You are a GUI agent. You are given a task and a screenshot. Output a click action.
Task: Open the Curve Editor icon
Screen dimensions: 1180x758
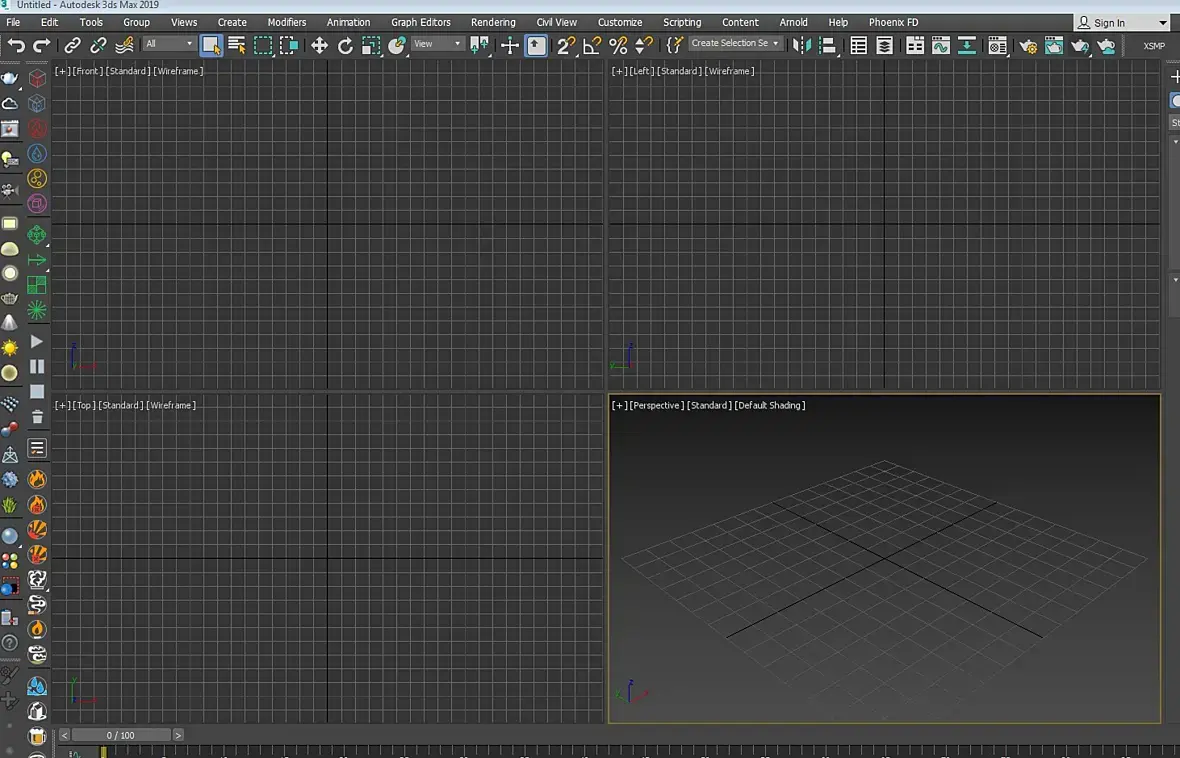pyautogui.click(x=941, y=45)
